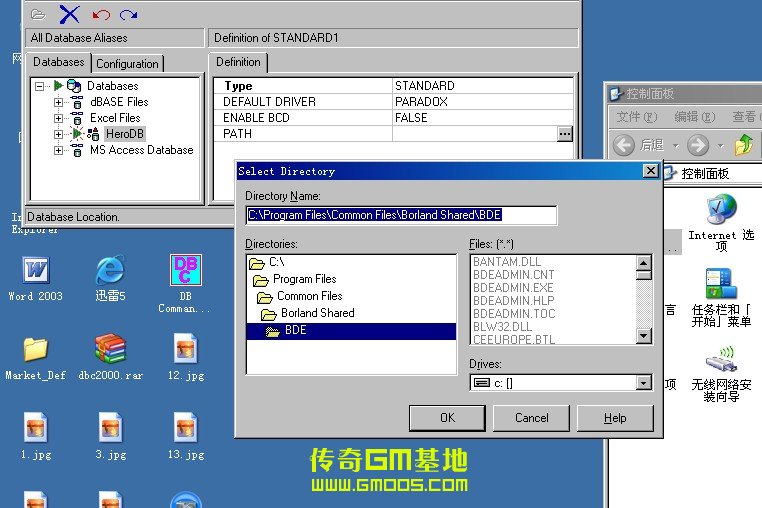
Task: Confirm directory with OK button
Action: [x=448, y=418]
